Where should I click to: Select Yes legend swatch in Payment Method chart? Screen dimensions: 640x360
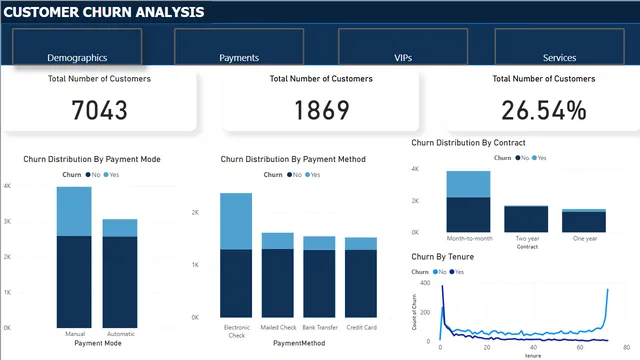(307, 175)
